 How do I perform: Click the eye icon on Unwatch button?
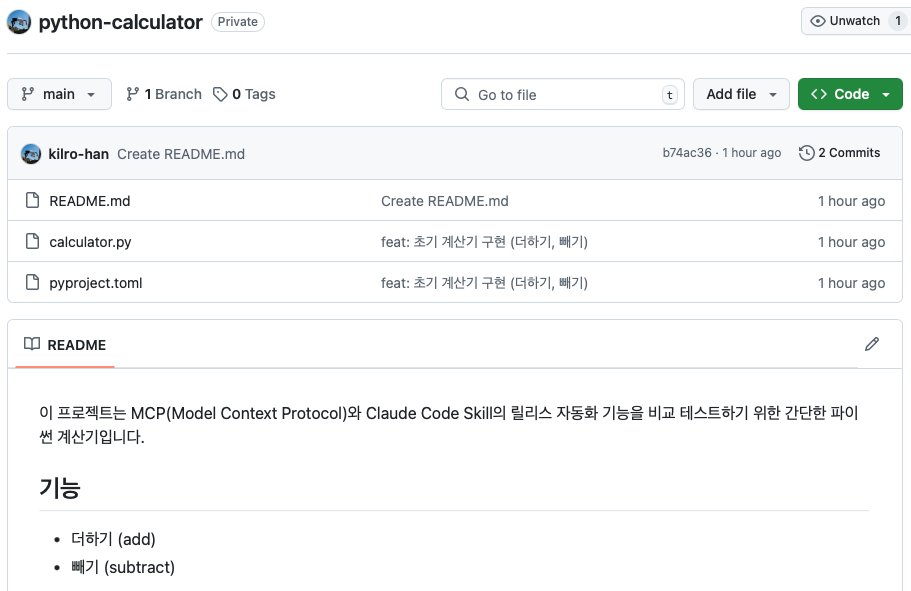coord(817,22)
